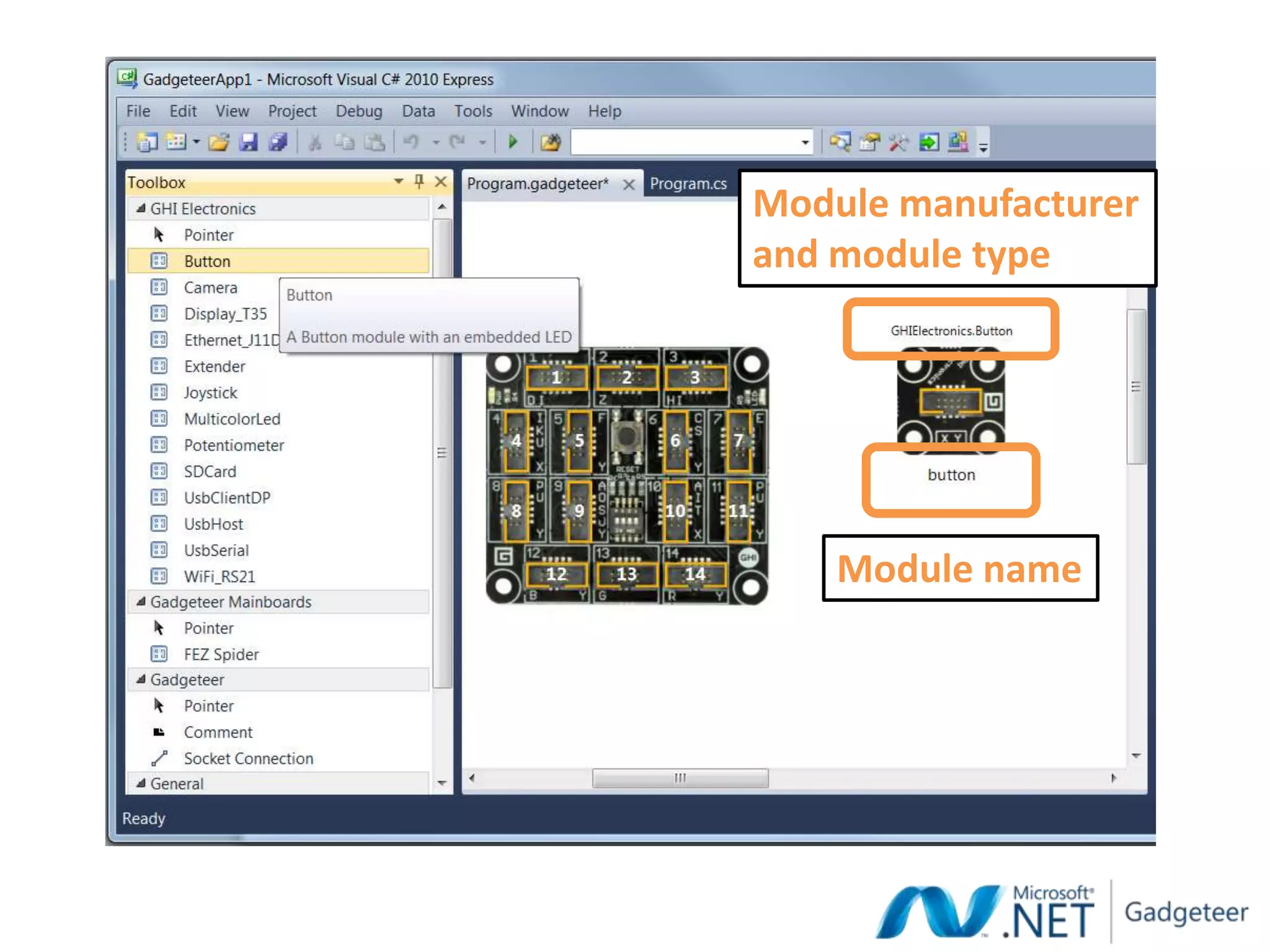Viewport: 1270px width, 952px height.
Task: Click the Open File folder icon
Action: (218, 143)
